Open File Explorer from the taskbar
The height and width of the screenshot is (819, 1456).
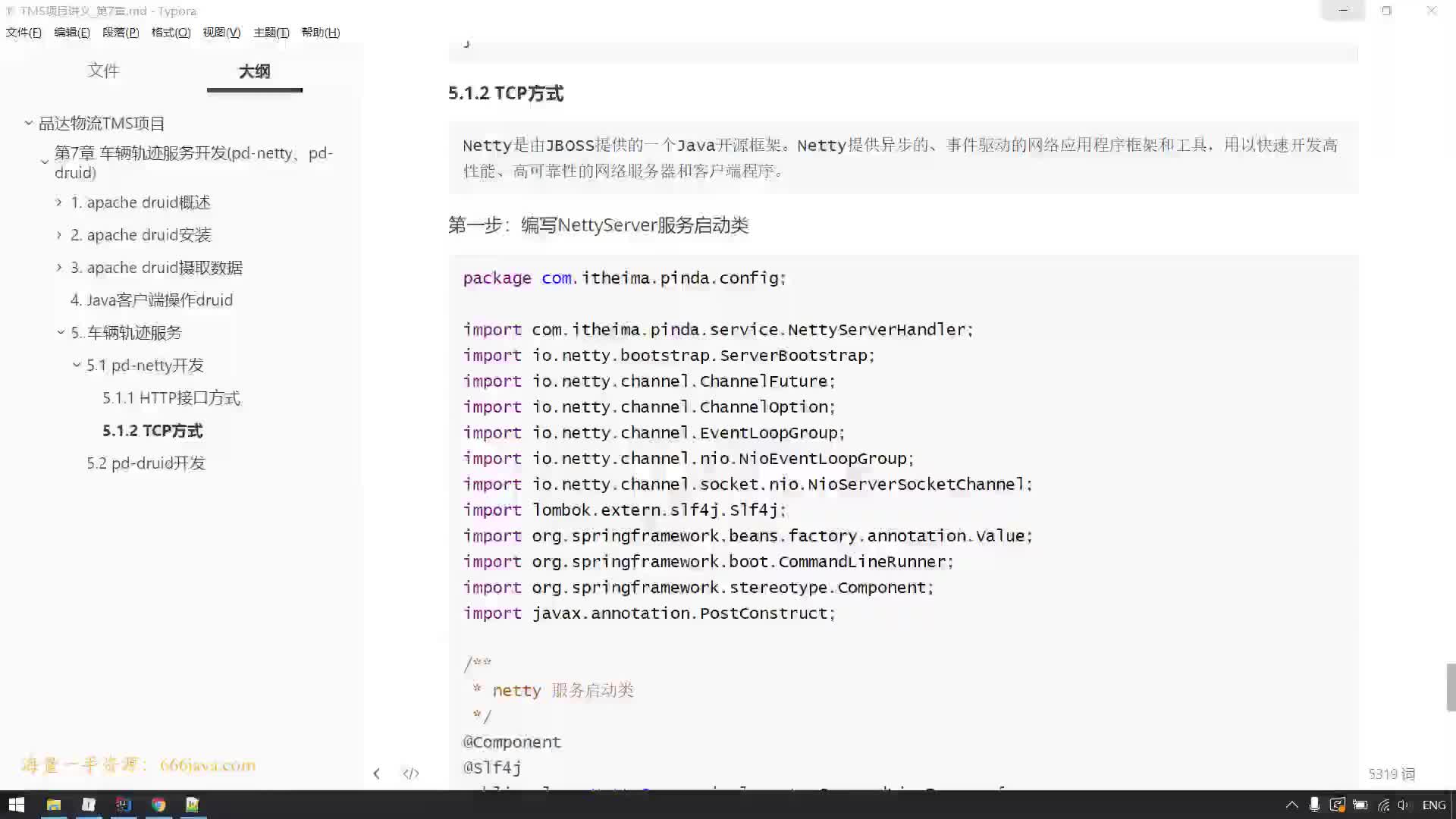[54, 805]
